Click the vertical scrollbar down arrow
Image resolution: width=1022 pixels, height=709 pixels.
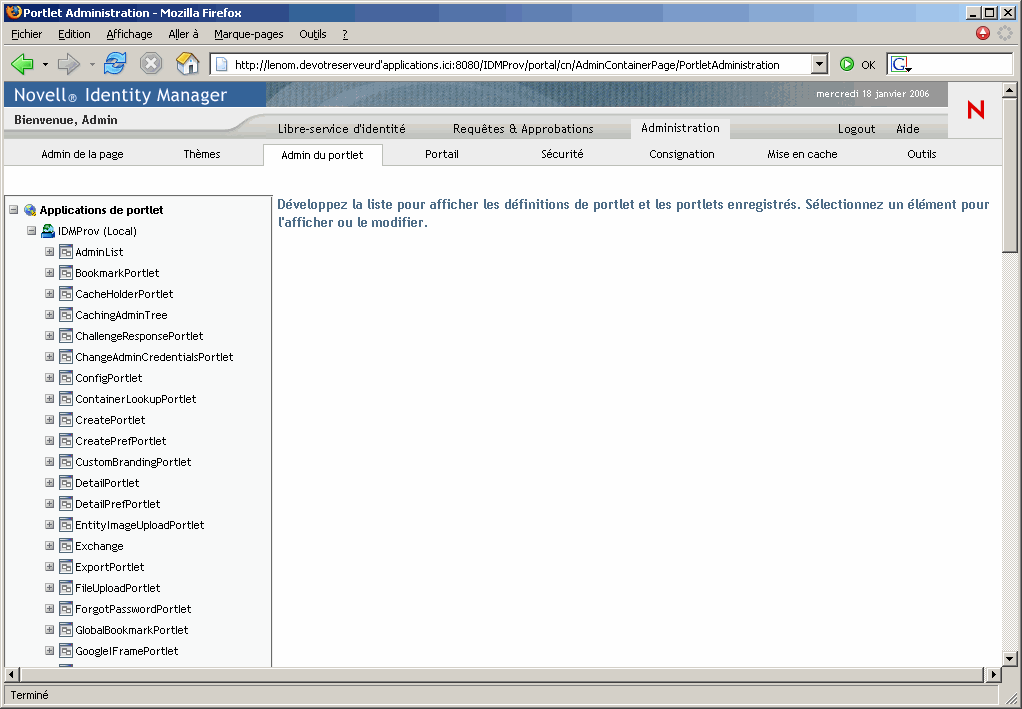[x=1010, y=659]
